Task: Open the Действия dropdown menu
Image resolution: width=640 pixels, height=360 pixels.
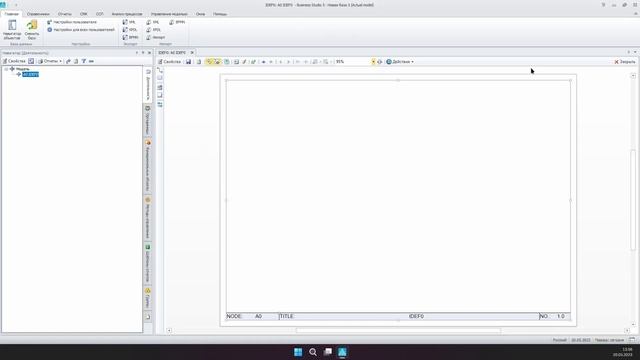Action: (400, 62)
